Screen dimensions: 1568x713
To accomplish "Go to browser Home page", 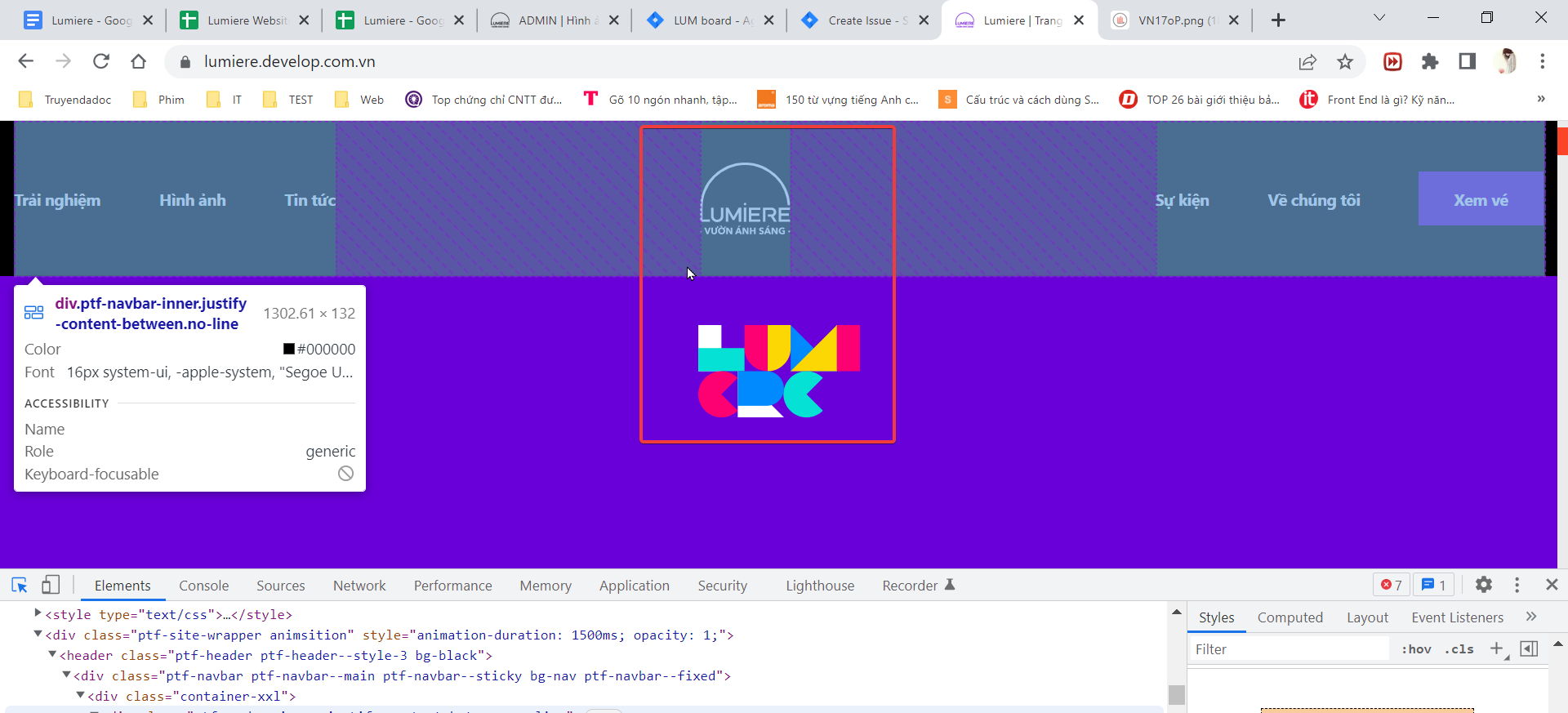I will pos(139,61).
